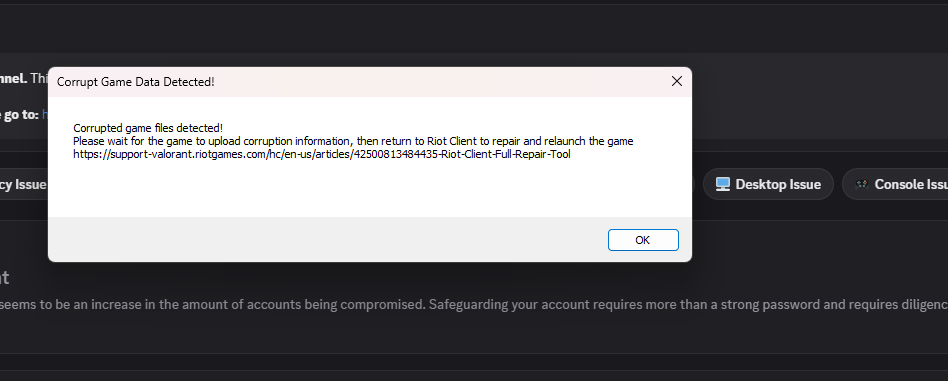Screen dimensions: 948x381
Task: Click the hidden tag pill beside Desktop Issue
Action: pos(693,184)
